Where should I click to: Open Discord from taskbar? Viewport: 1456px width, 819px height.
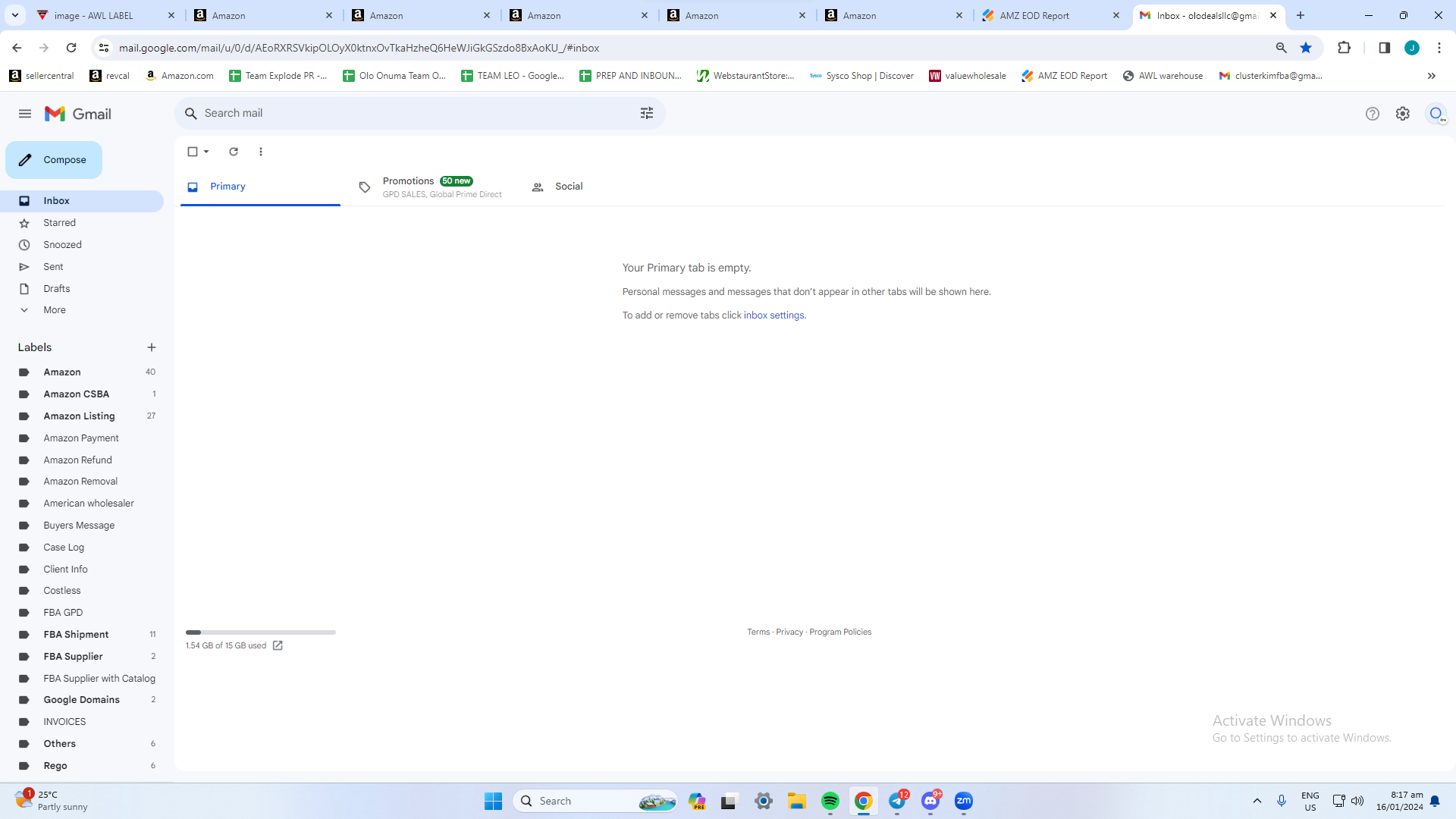(x=930, y=801)
